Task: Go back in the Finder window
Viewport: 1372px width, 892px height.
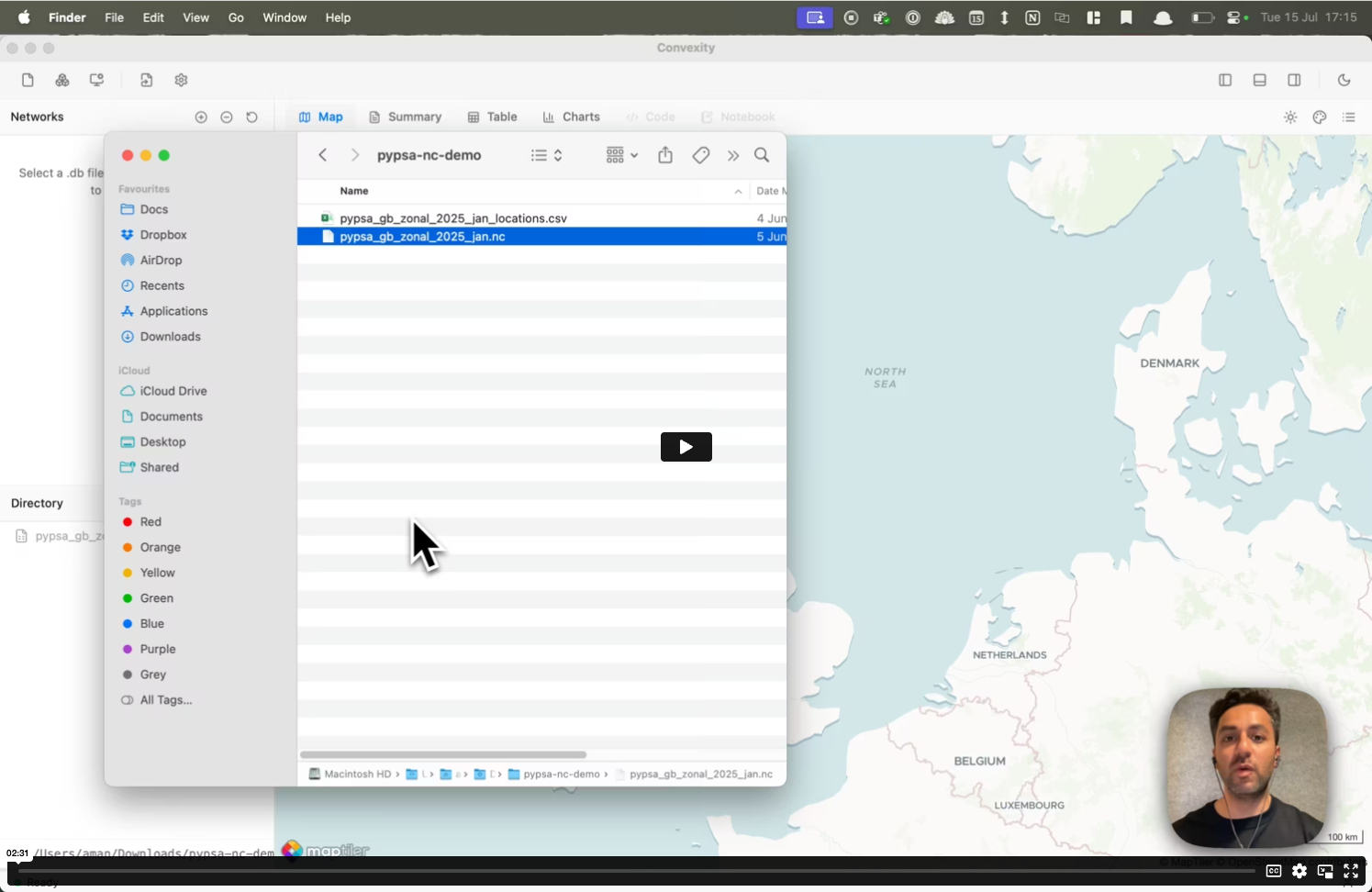Action: 323,155
